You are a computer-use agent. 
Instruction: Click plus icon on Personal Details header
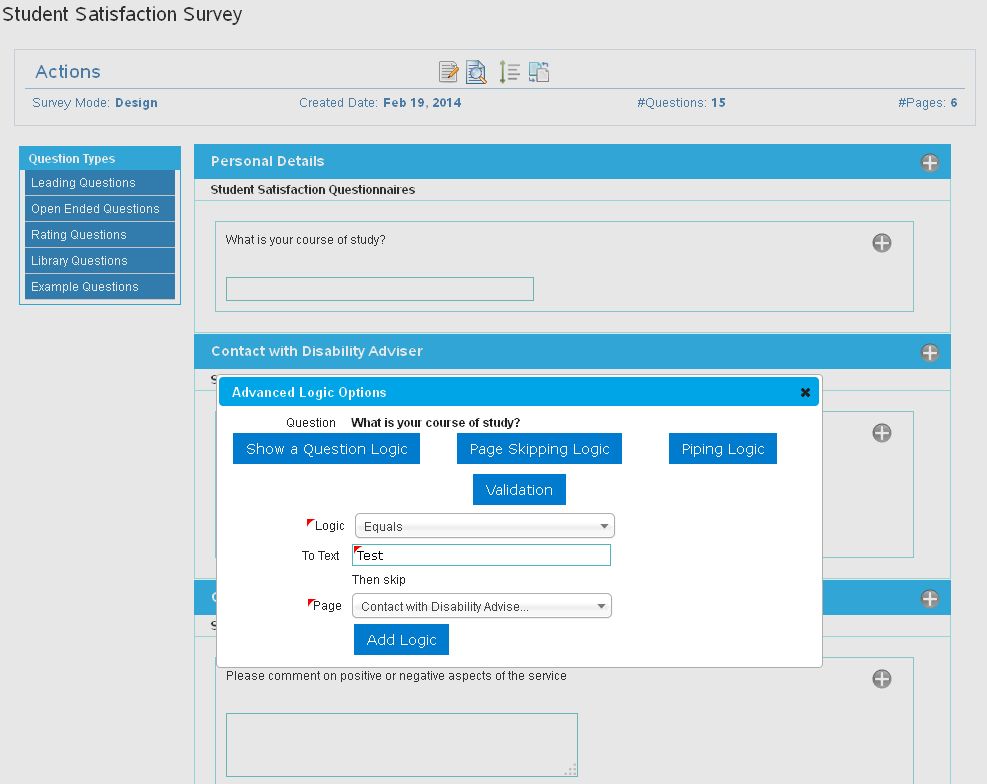930,162
